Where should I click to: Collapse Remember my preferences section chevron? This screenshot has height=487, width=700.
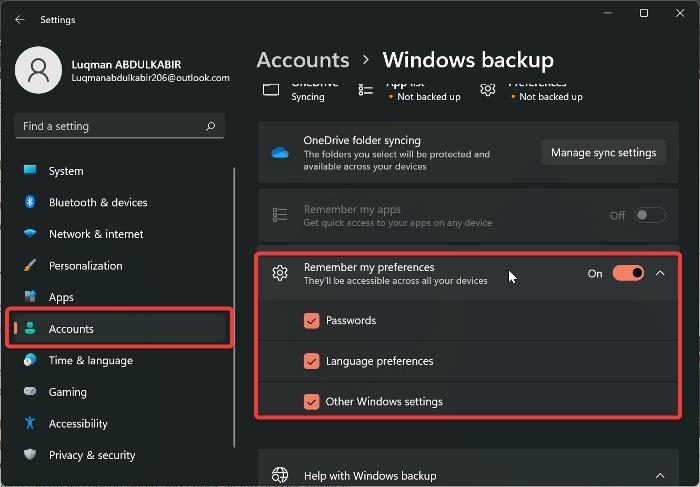(660, 273)
